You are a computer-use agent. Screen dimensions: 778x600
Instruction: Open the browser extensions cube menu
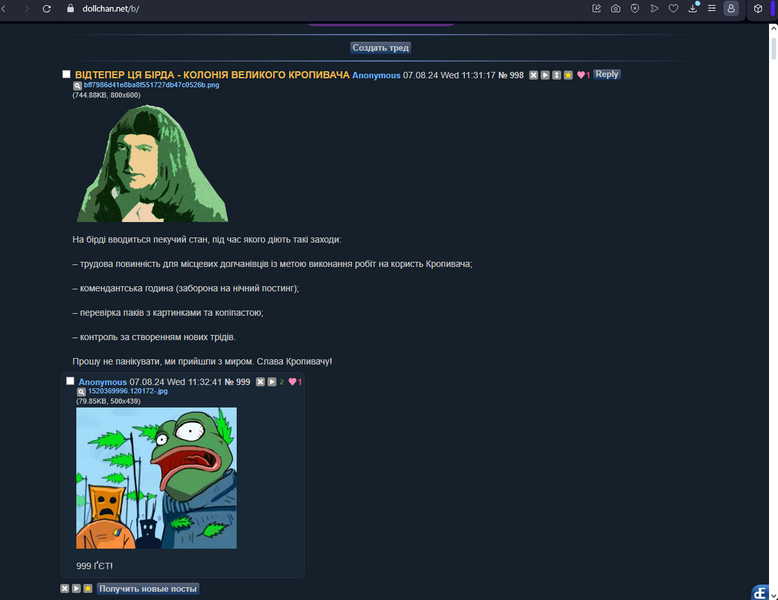coord(758,8)
